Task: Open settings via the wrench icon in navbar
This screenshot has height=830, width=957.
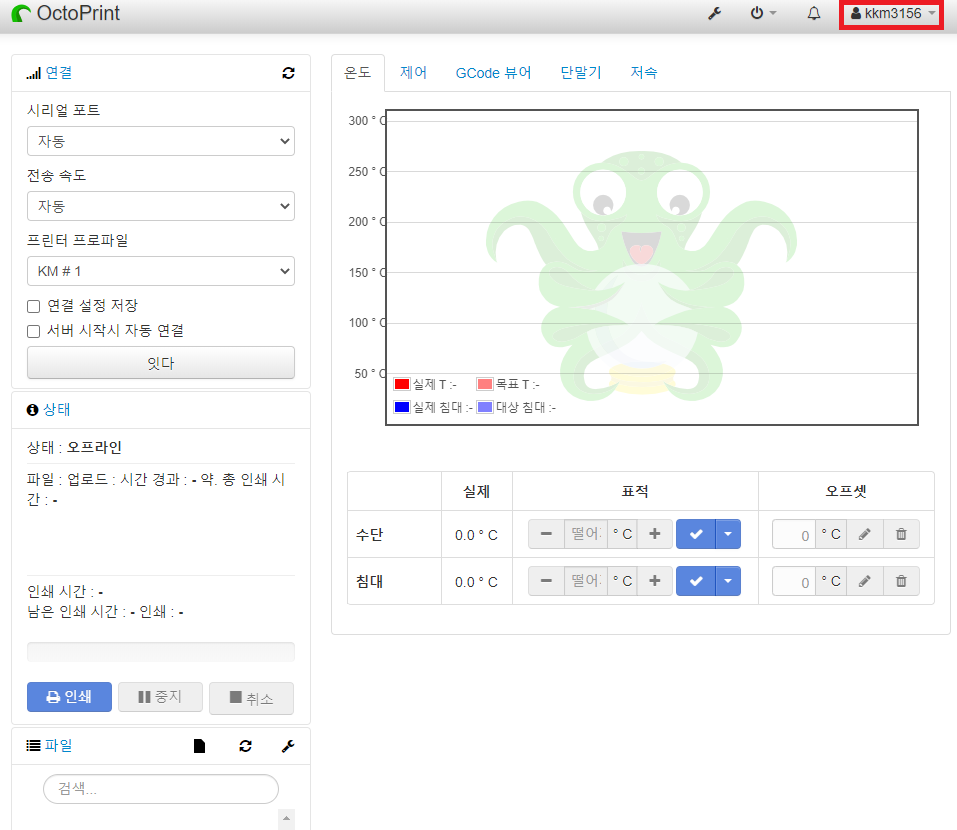Action: [x=715, y=13]
